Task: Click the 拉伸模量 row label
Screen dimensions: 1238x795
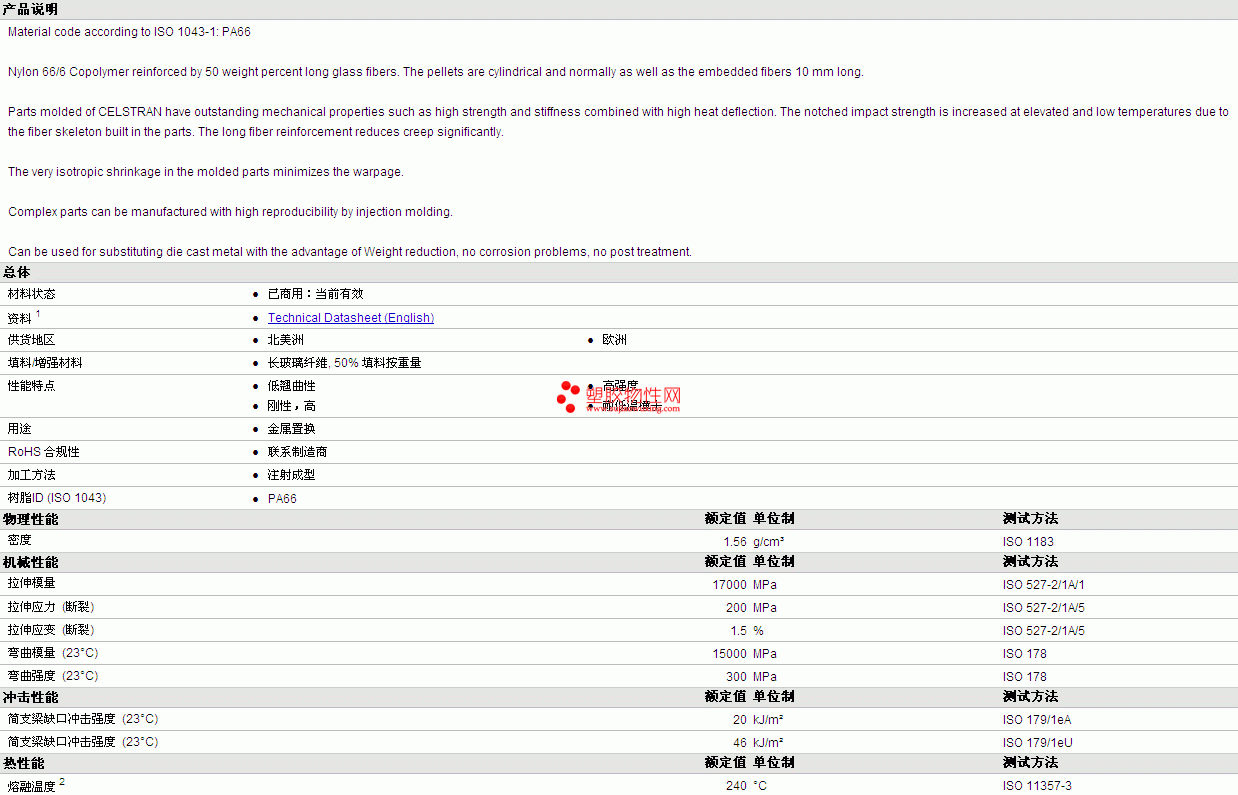Action: click(x=32, y=584)
